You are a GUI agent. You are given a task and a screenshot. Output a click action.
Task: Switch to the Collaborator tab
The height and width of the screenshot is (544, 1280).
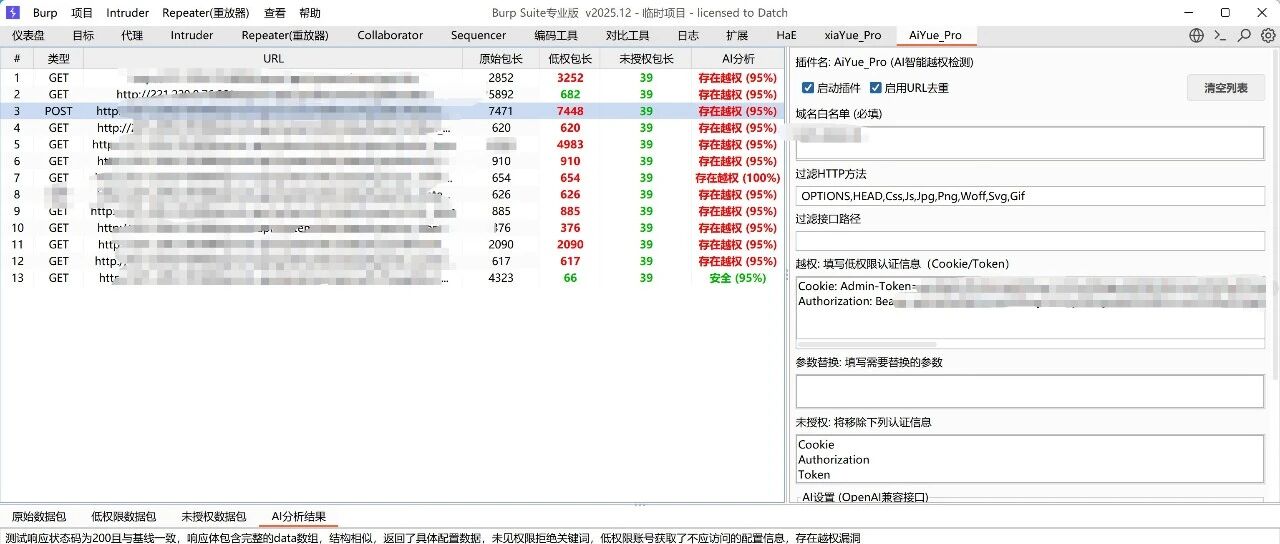[x=390, y=35]
